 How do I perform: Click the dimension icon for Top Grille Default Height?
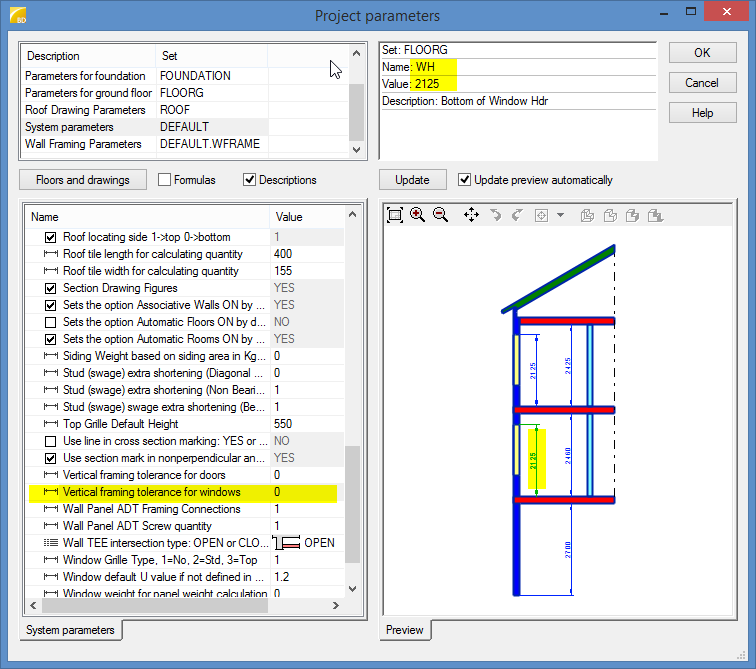point(50,424)
